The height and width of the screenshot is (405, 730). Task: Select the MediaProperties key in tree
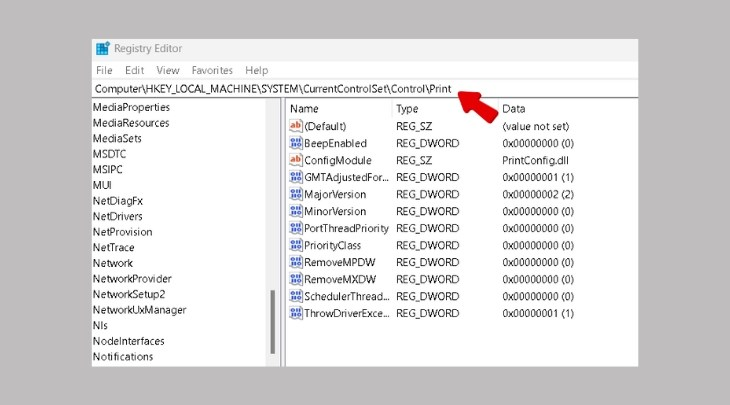pyautogui.click(x=131, y=107)
